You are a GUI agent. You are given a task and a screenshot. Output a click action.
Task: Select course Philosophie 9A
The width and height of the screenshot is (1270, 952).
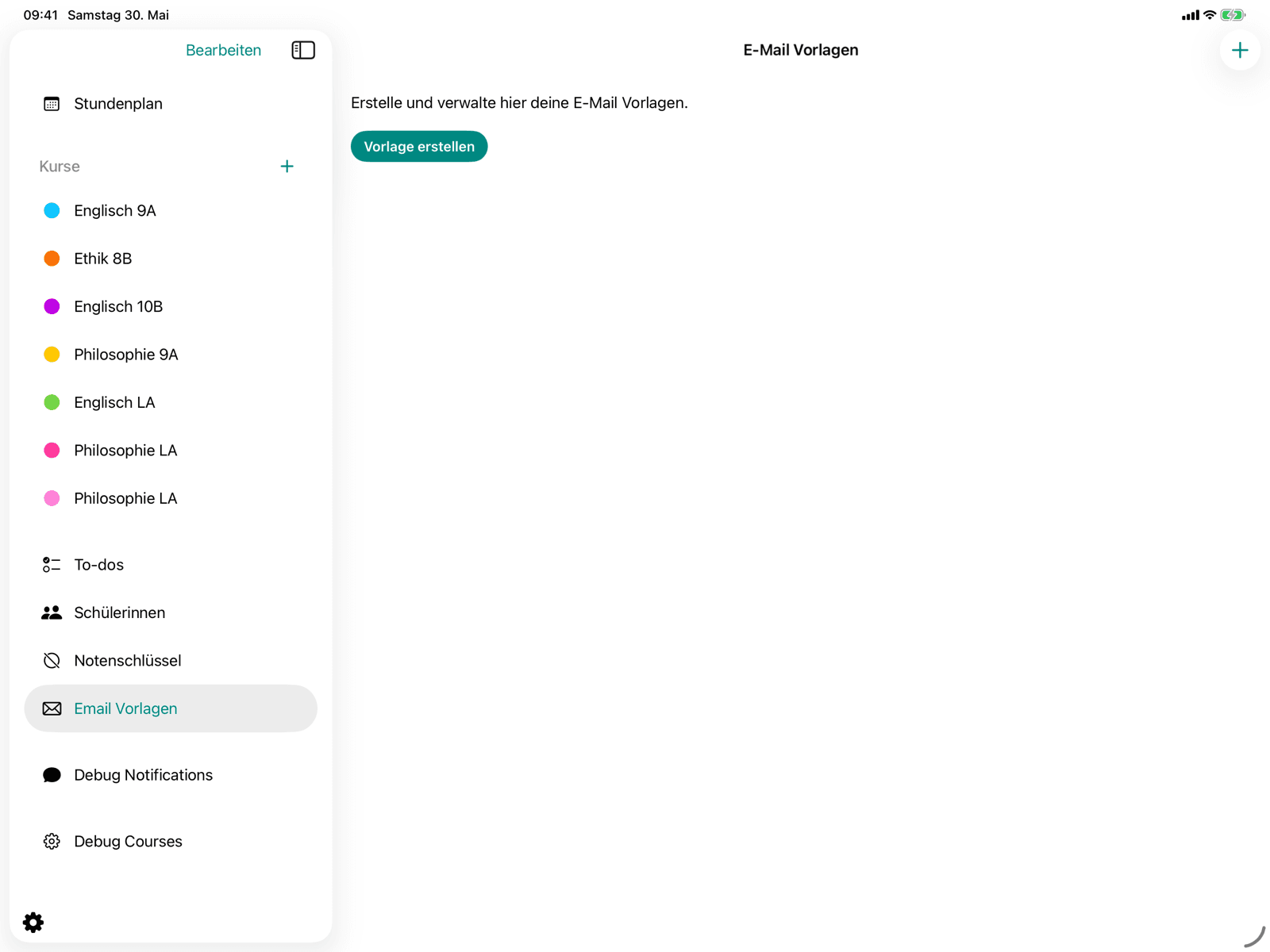coord(171,355)
